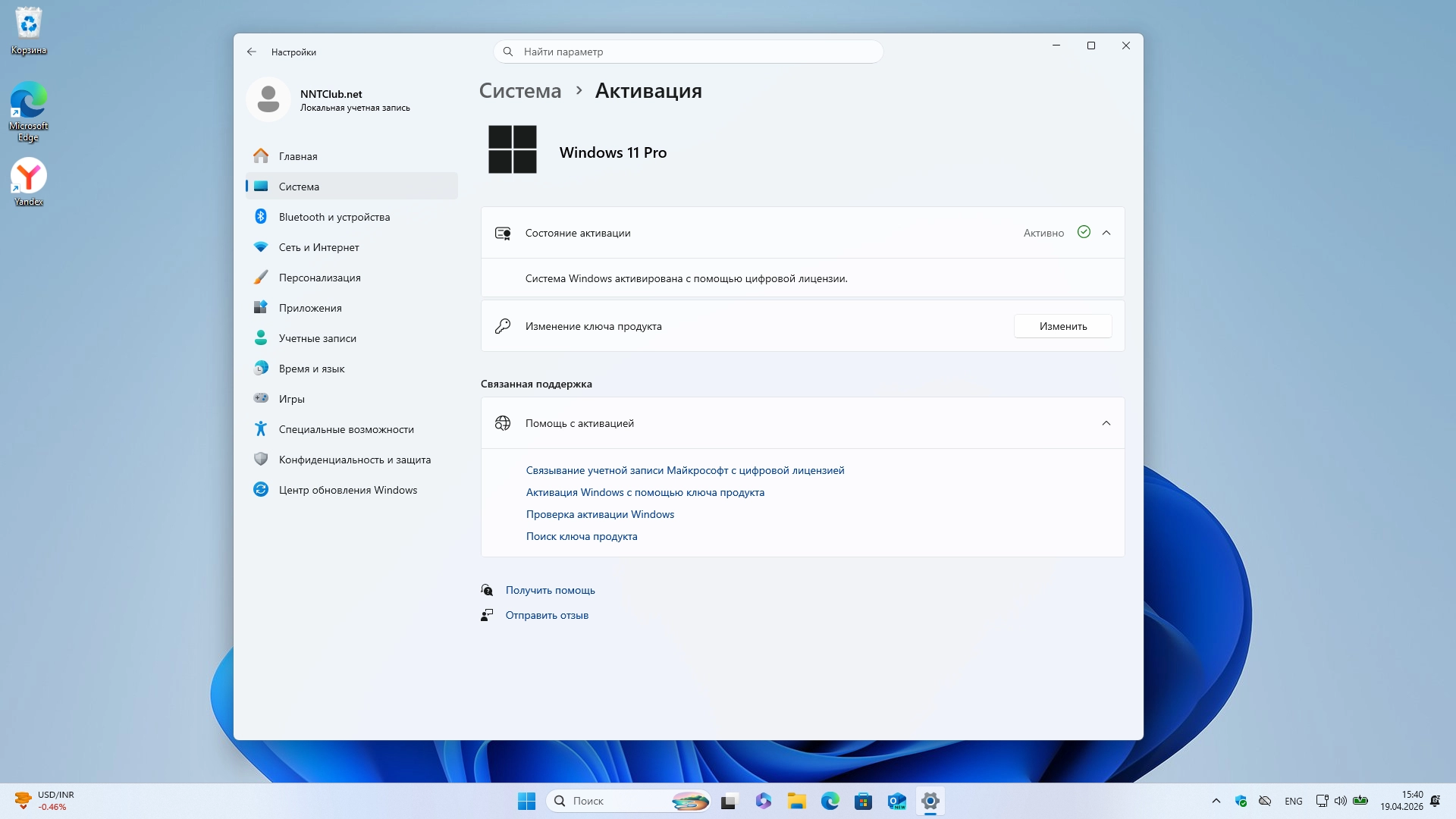Click the back arrow in Settings
The image size is (1456, 819).
pyautogui.click(x=252, y=52)
